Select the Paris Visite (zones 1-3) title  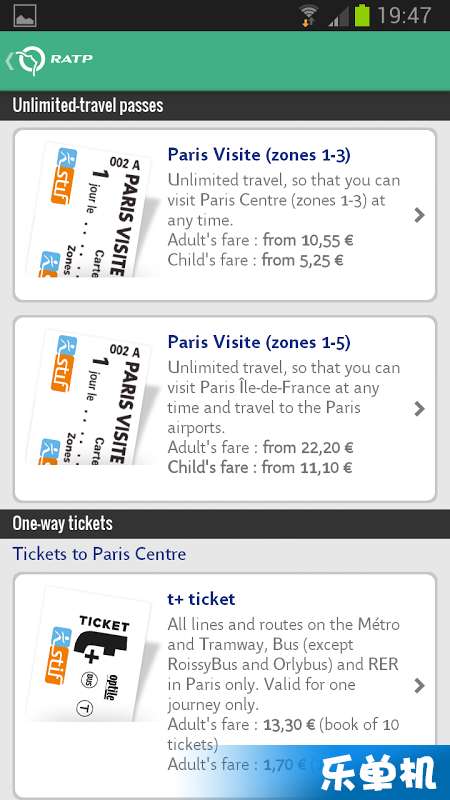(x=259, y=155)
